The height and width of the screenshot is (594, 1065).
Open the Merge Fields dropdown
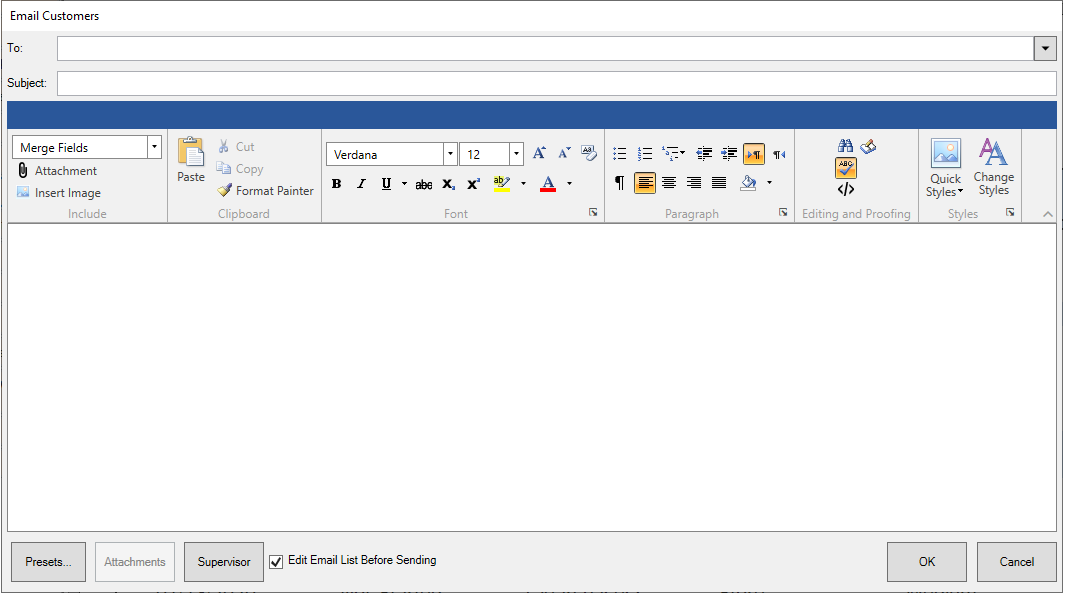(154, 147)
